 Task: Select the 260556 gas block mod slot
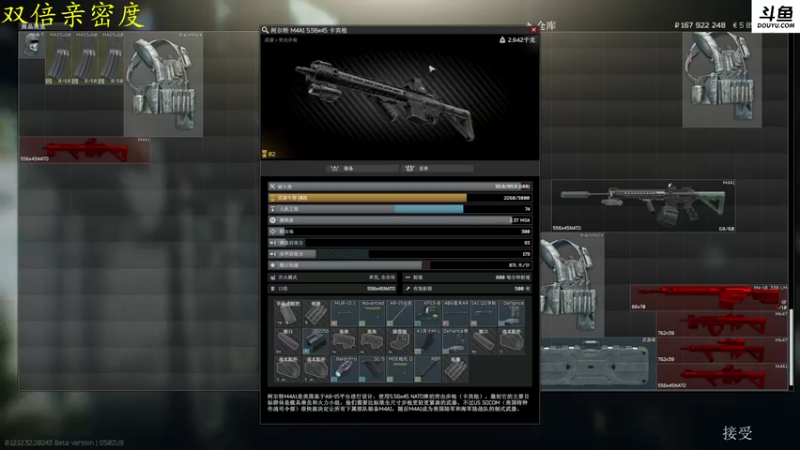point(316,341)
